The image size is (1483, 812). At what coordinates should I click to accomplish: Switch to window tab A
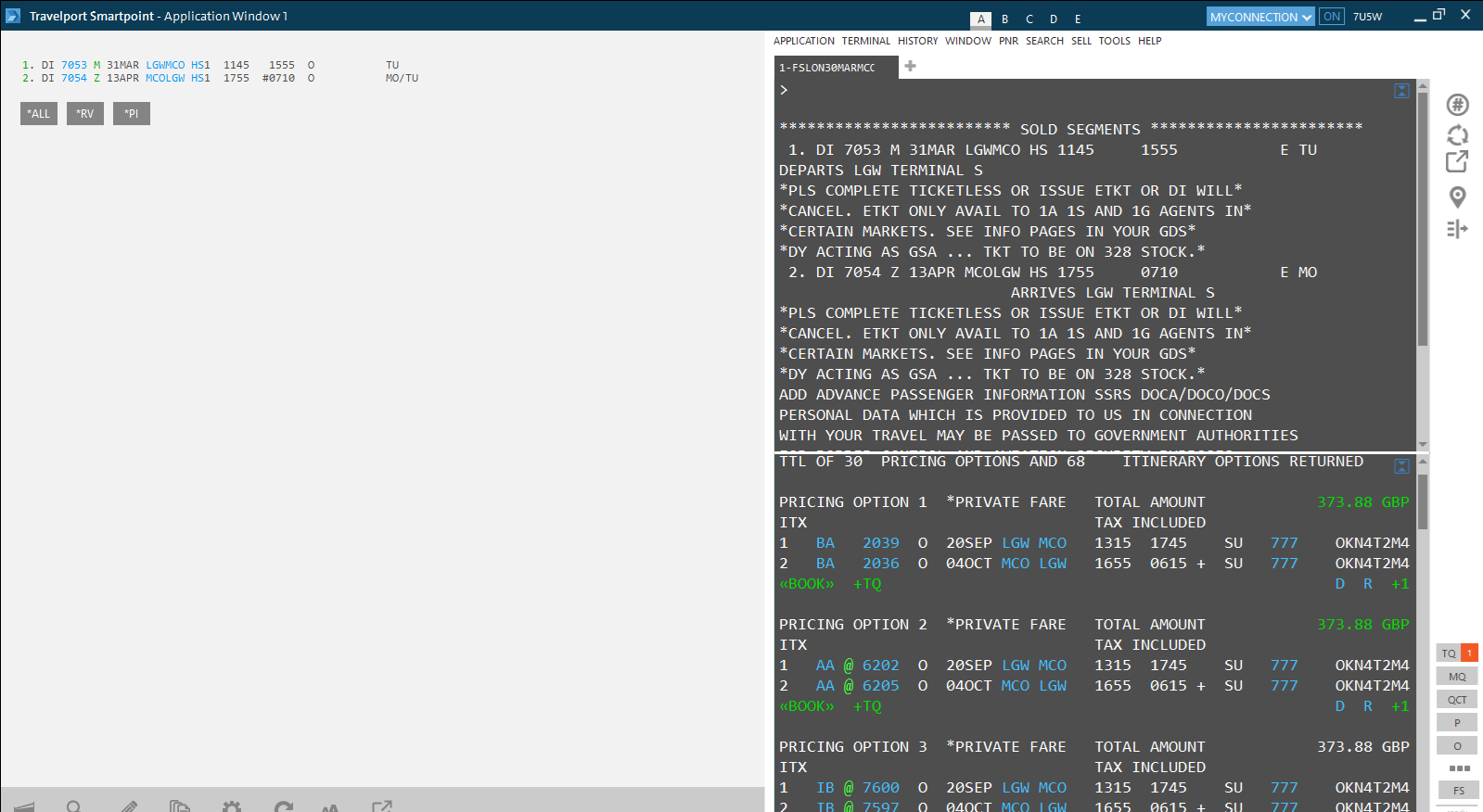click(x=981, y=19)
